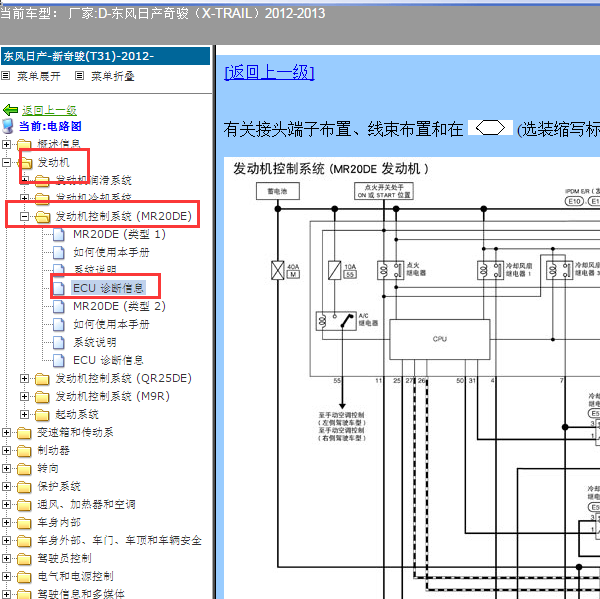This screenshot has width=600, height=599.
Task: Click the wiring diagram CPU block
Action: tap(440, 339)
